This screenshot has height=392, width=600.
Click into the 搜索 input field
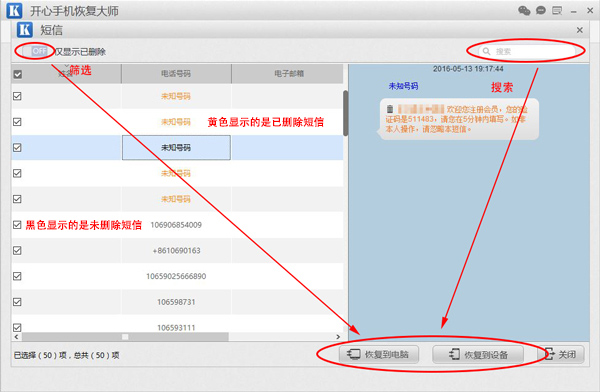point(527,51)
